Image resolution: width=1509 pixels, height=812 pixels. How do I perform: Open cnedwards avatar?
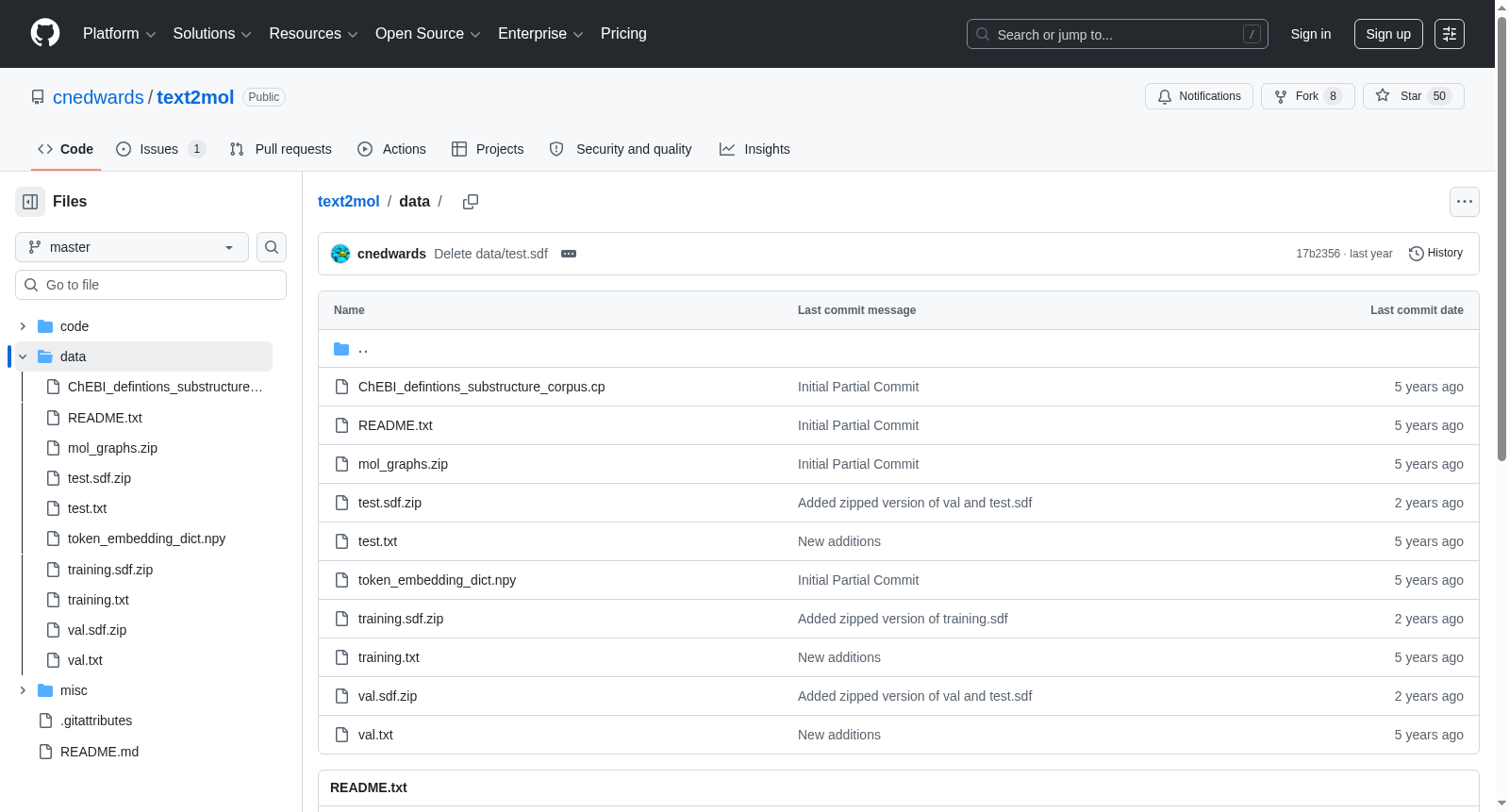(340, 254)
